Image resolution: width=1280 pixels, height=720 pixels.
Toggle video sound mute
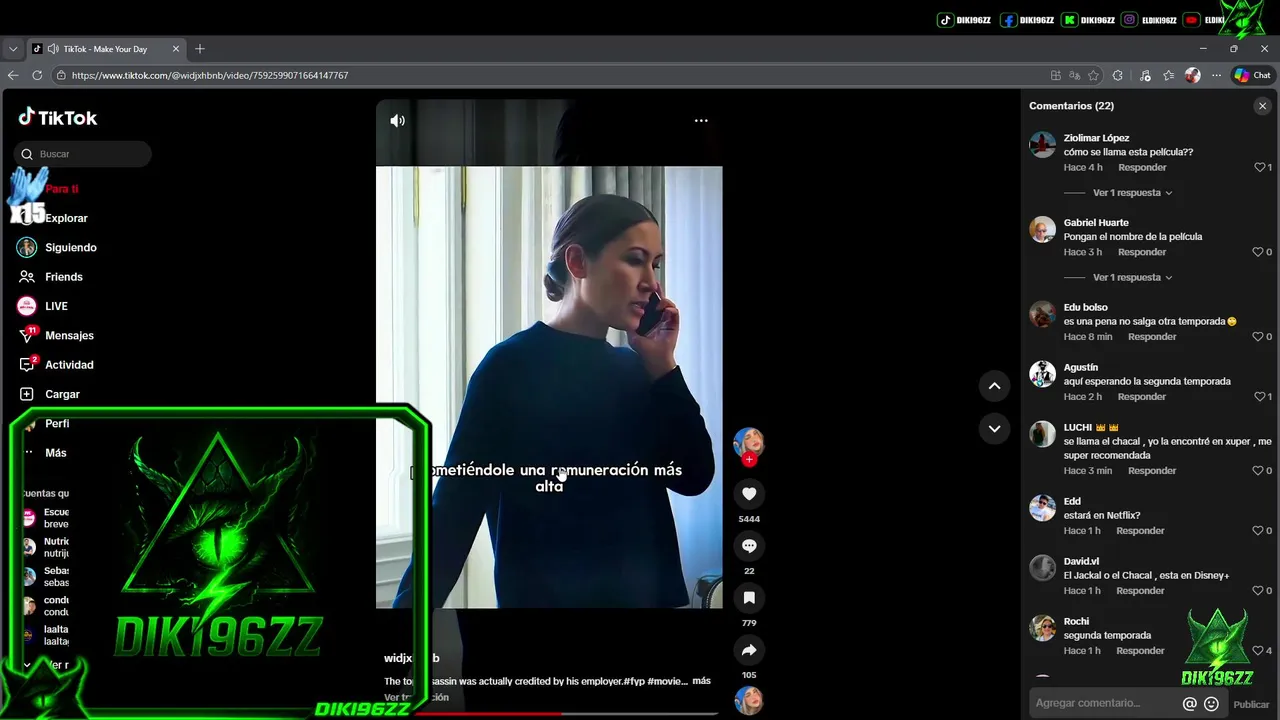pos(398,120)
